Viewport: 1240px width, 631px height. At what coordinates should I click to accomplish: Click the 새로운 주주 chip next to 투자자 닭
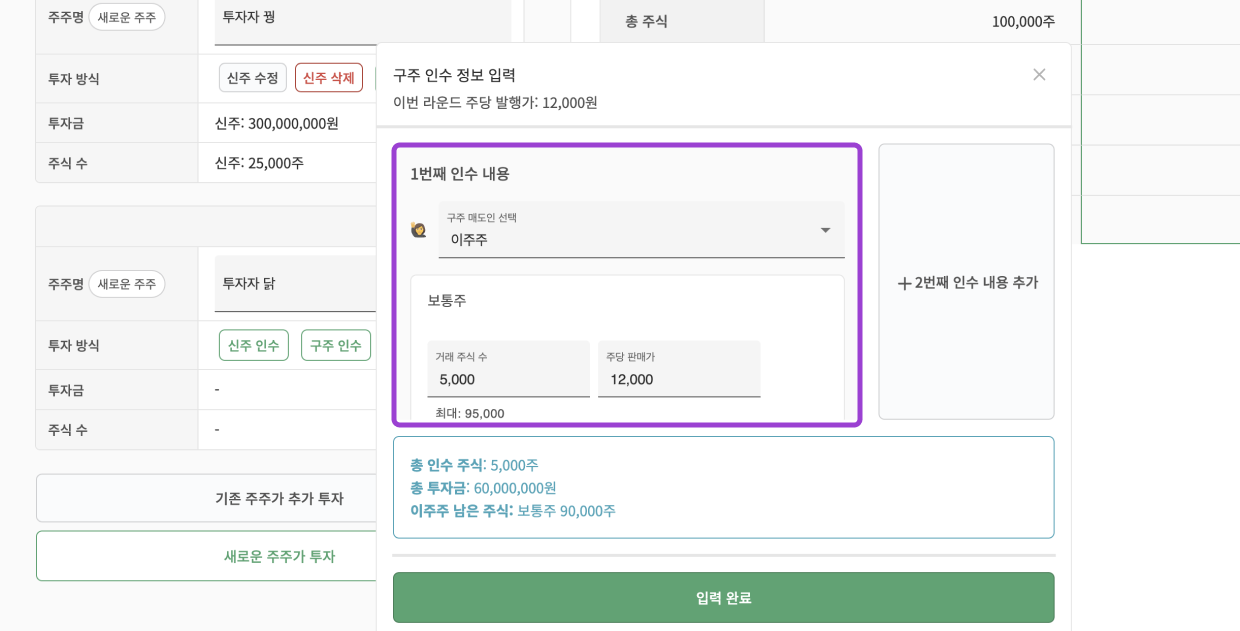[x=130, y=283]
